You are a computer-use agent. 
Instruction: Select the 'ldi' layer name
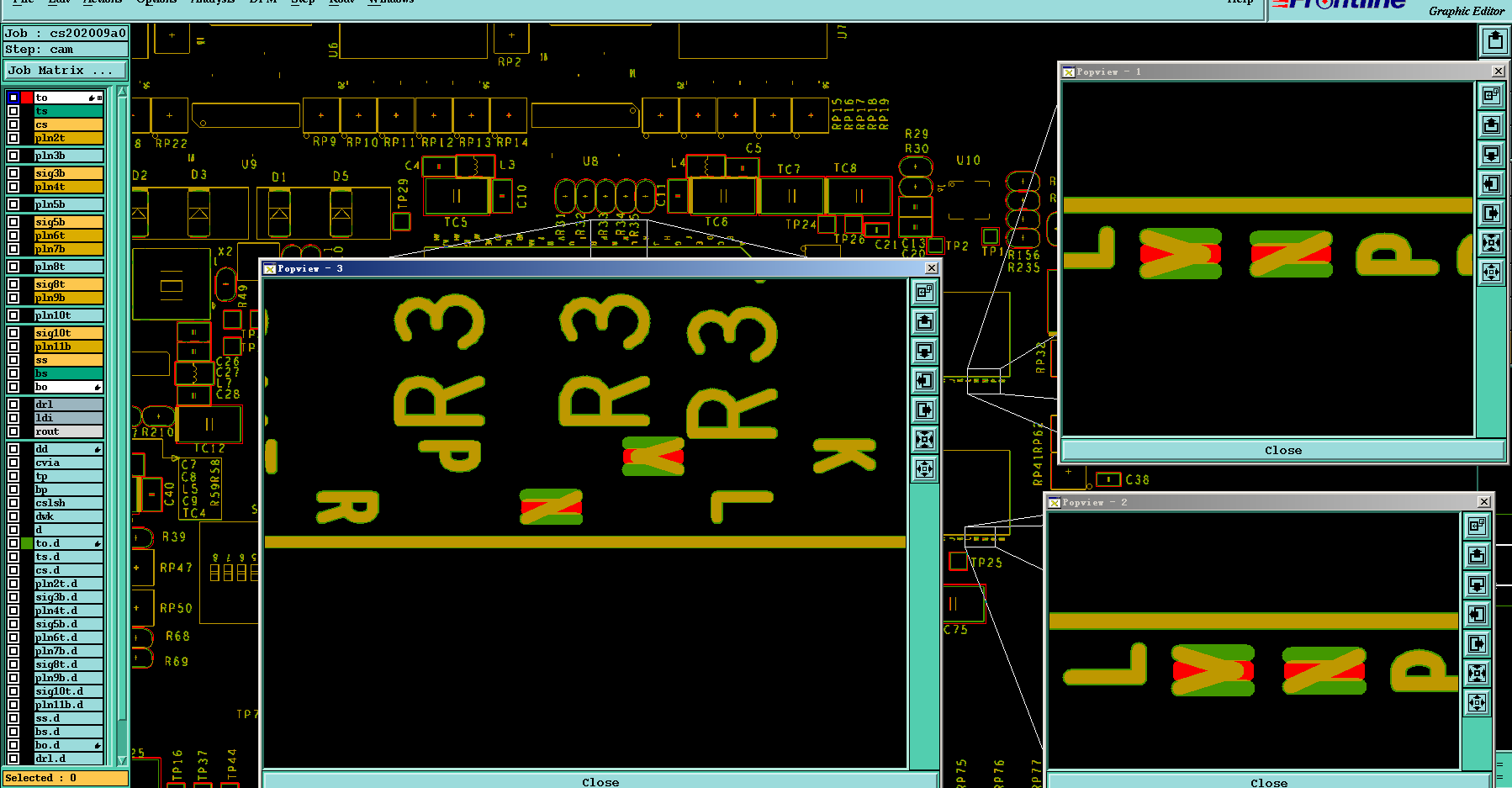click(68, 418)
